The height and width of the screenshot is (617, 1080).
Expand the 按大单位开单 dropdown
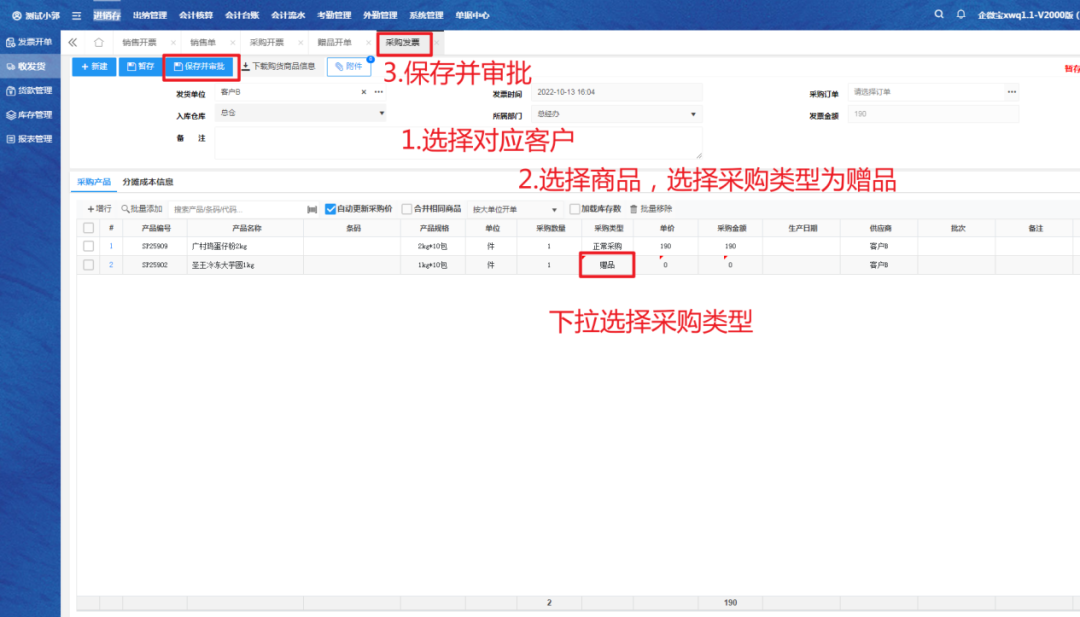[x=554, y=210]
